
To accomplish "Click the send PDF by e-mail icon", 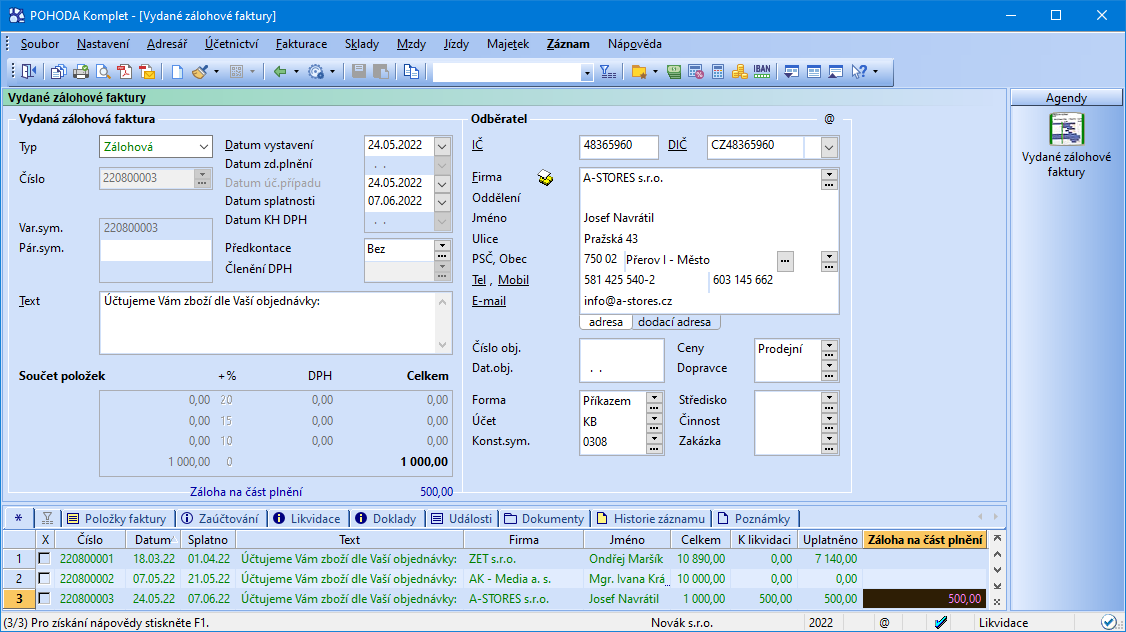I will tap(147, 71).
